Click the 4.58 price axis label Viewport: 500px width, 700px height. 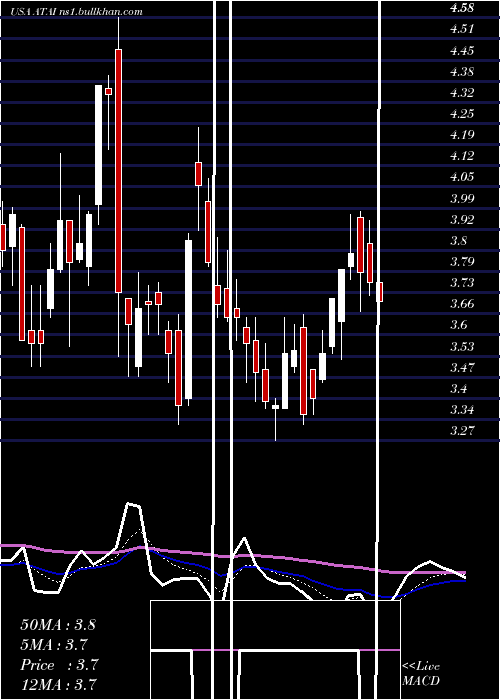462,8
